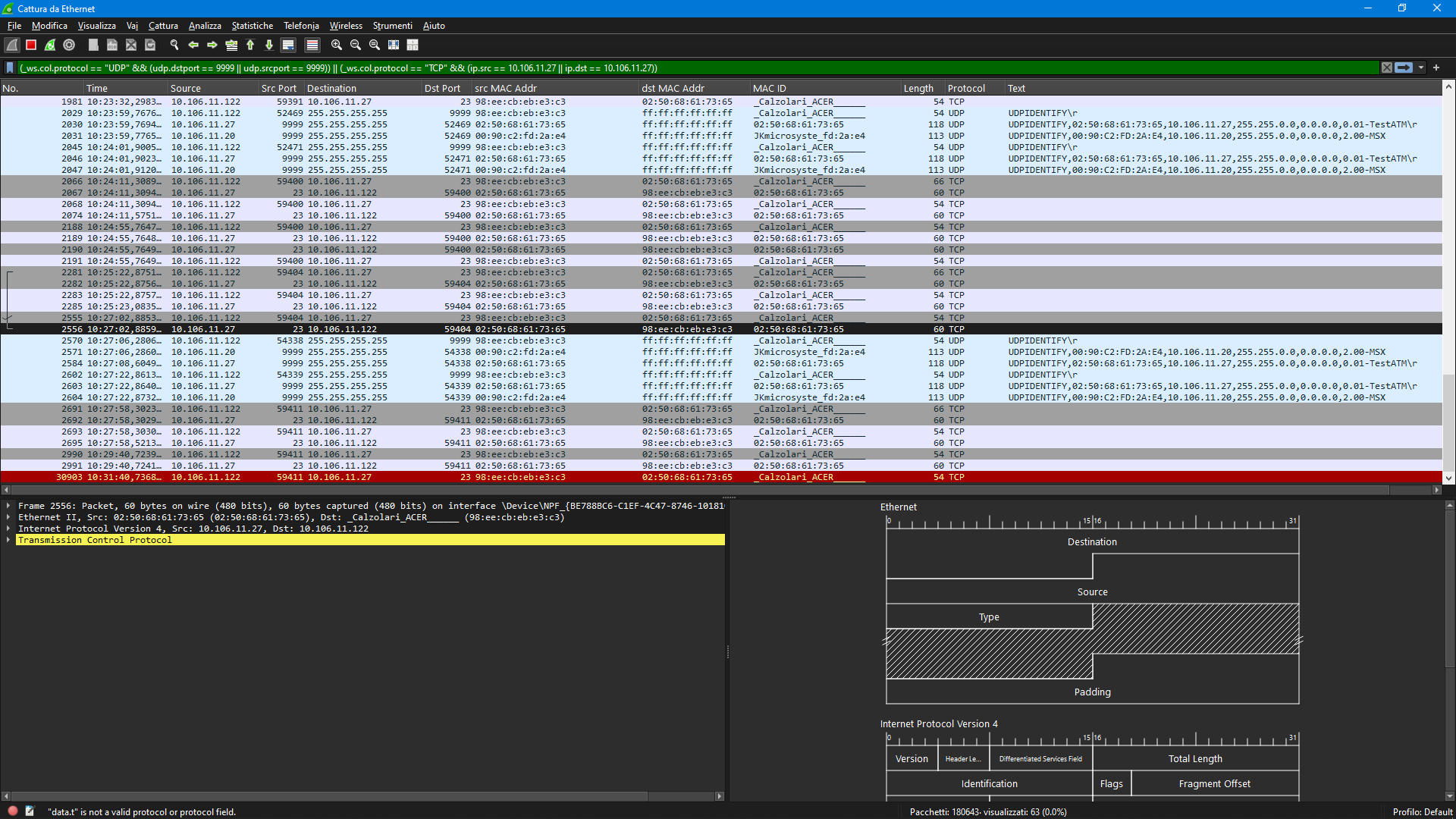This screenshot has width=1456, height=819.
Task: Open a capture file icon
Action: click(93, 45)
